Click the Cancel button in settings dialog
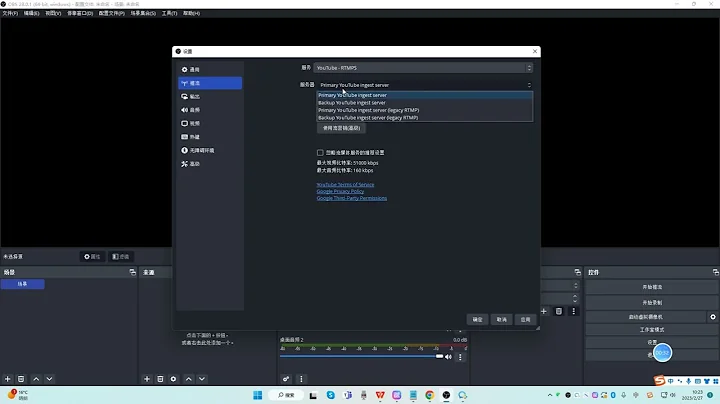This screenshot has height=404, width=720. click(501, 320)
